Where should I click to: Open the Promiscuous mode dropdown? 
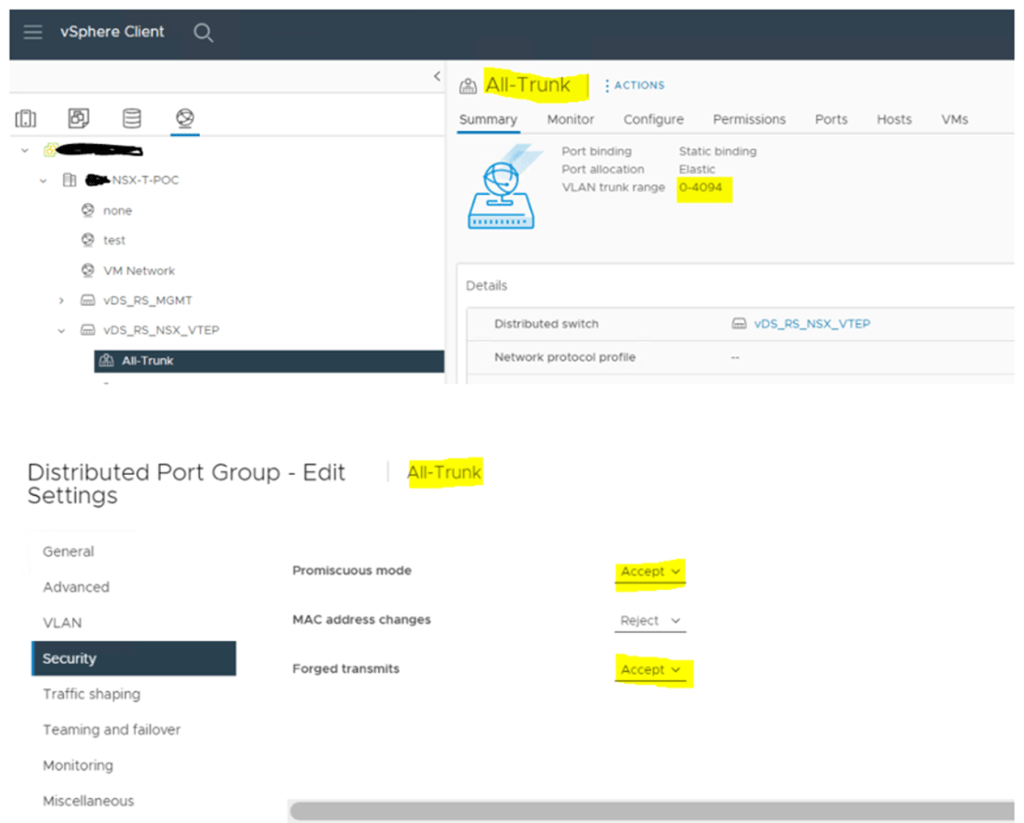pyautogui.click(x=650, y=572)
